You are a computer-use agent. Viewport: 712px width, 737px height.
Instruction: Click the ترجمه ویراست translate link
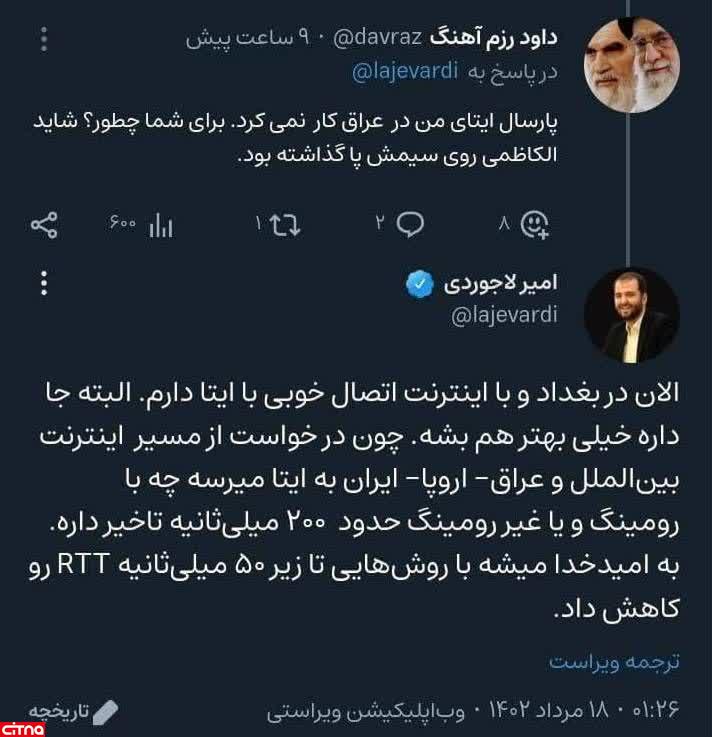pos(614,662)
